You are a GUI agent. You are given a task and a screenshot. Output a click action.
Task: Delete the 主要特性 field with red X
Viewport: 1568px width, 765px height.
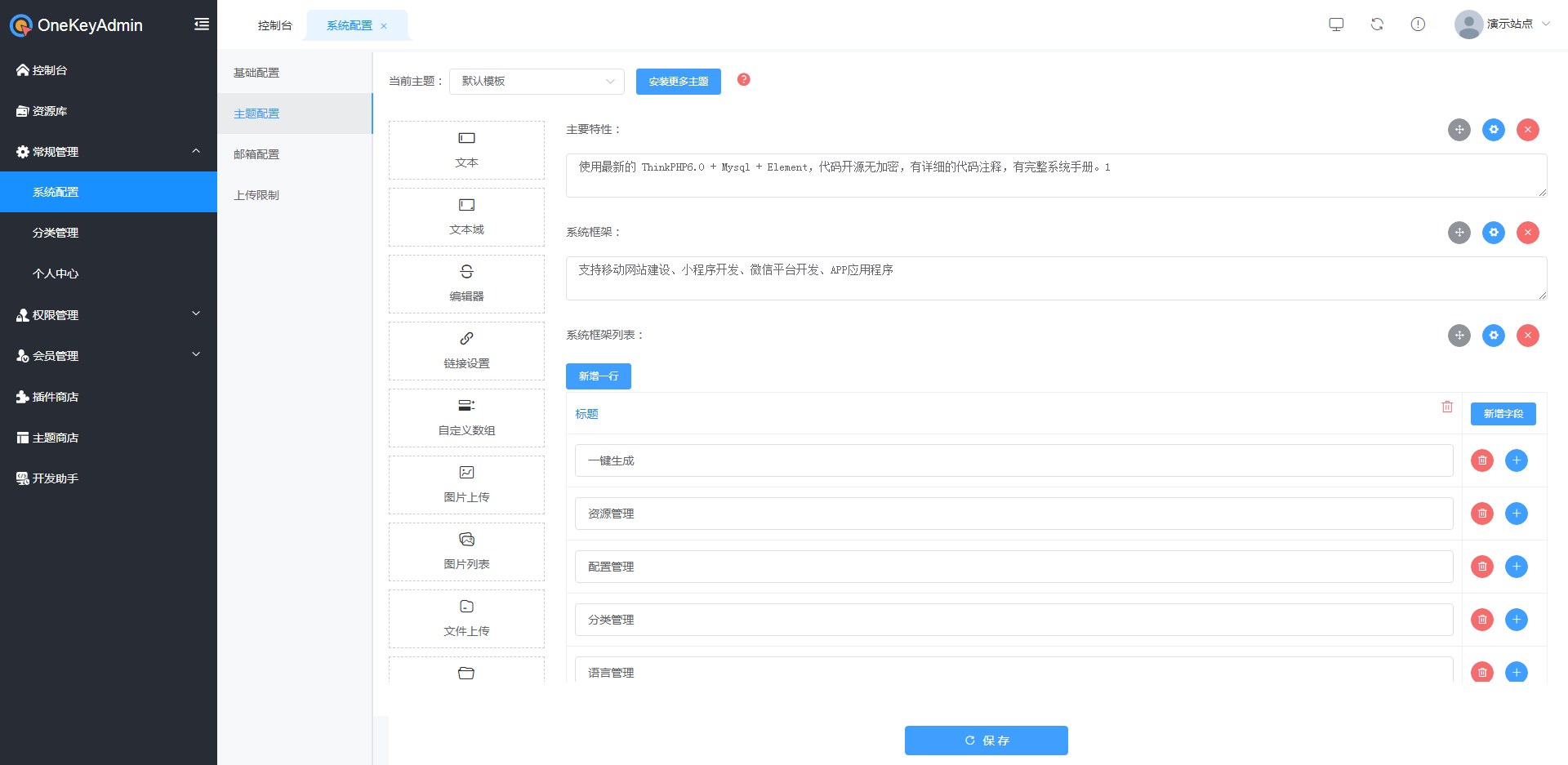[x=1528, y=130]
